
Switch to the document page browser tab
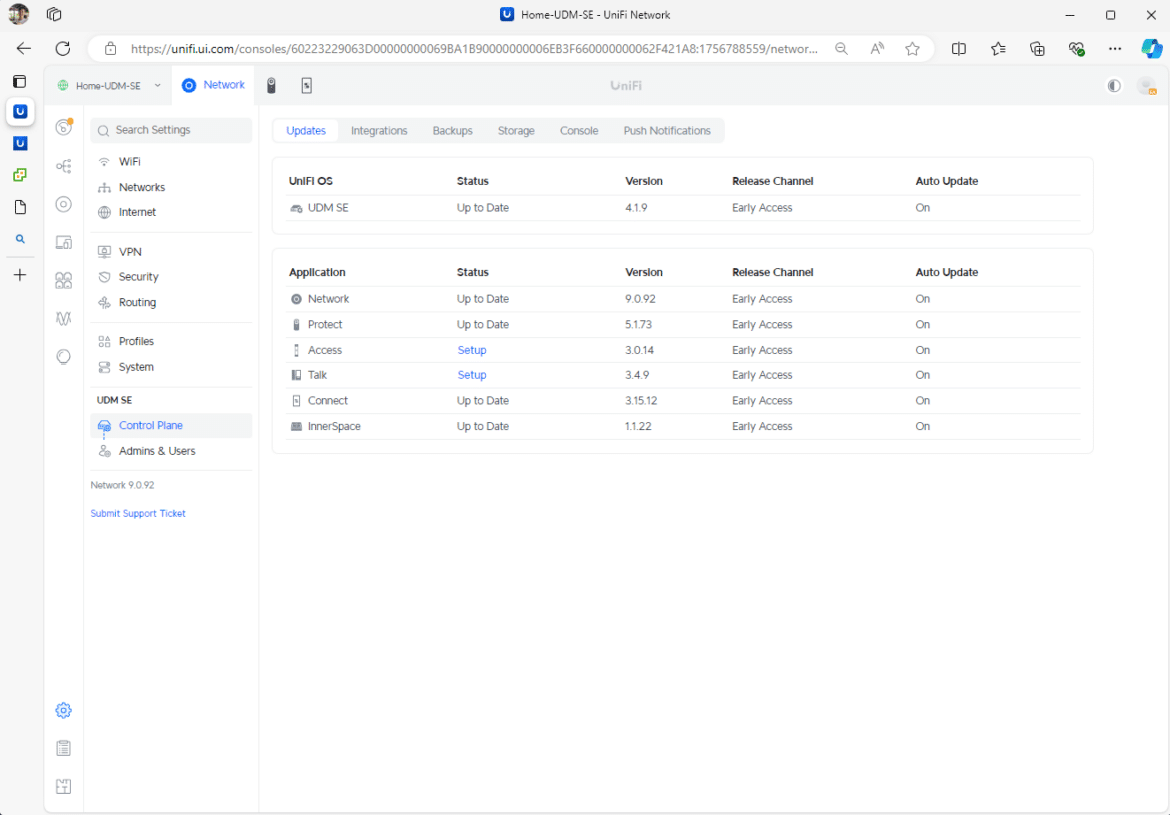(x=20, y=207)
